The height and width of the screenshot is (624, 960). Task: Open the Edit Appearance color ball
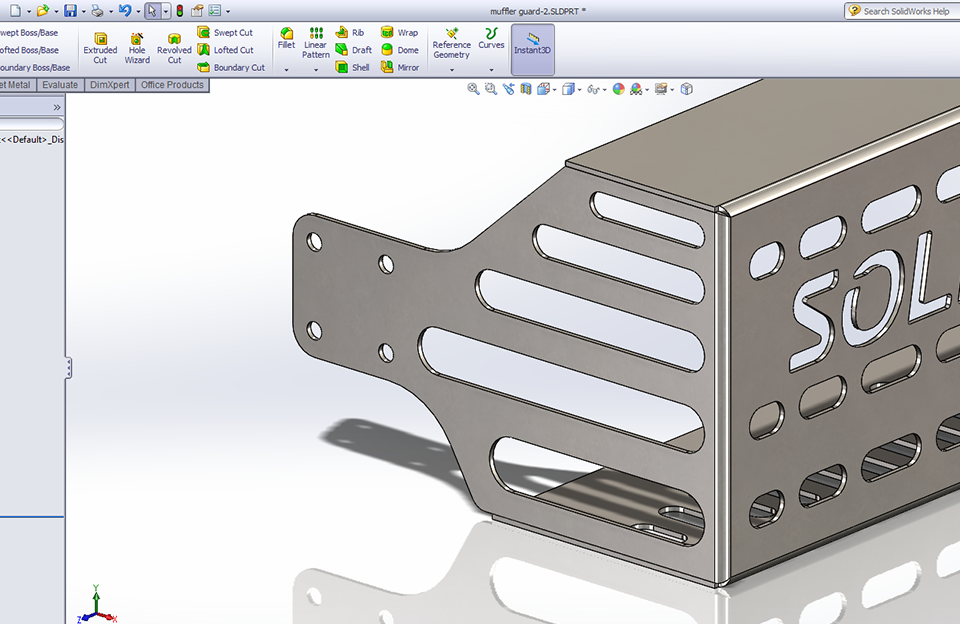[x=619, y=89]
